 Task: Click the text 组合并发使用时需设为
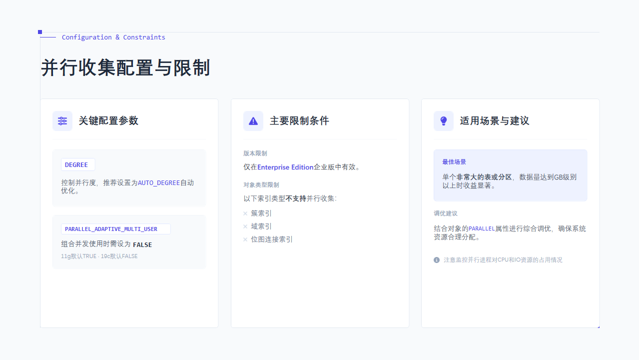point(96,244)
